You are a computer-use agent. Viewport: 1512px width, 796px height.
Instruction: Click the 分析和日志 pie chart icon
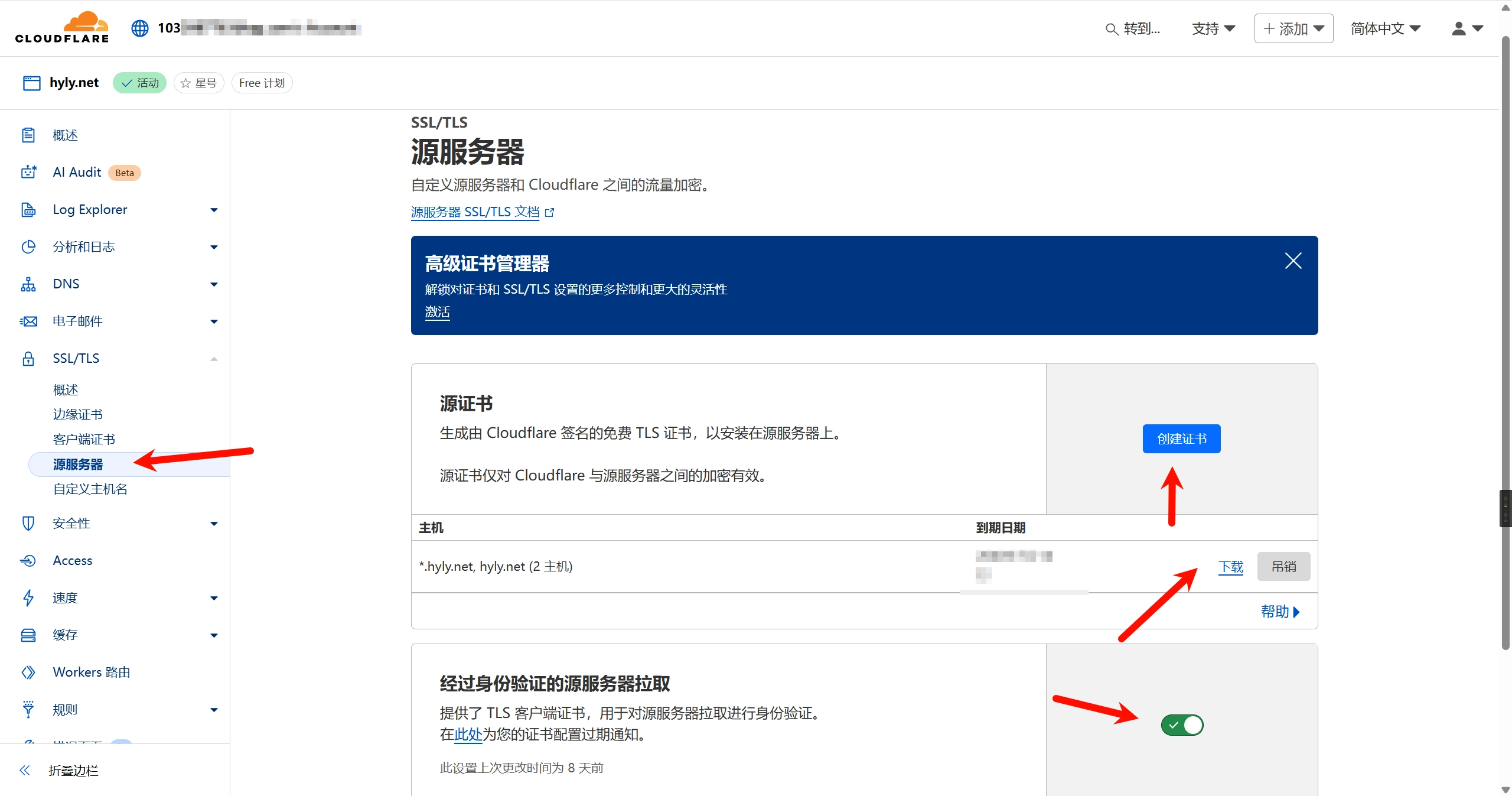pos(28,246)
